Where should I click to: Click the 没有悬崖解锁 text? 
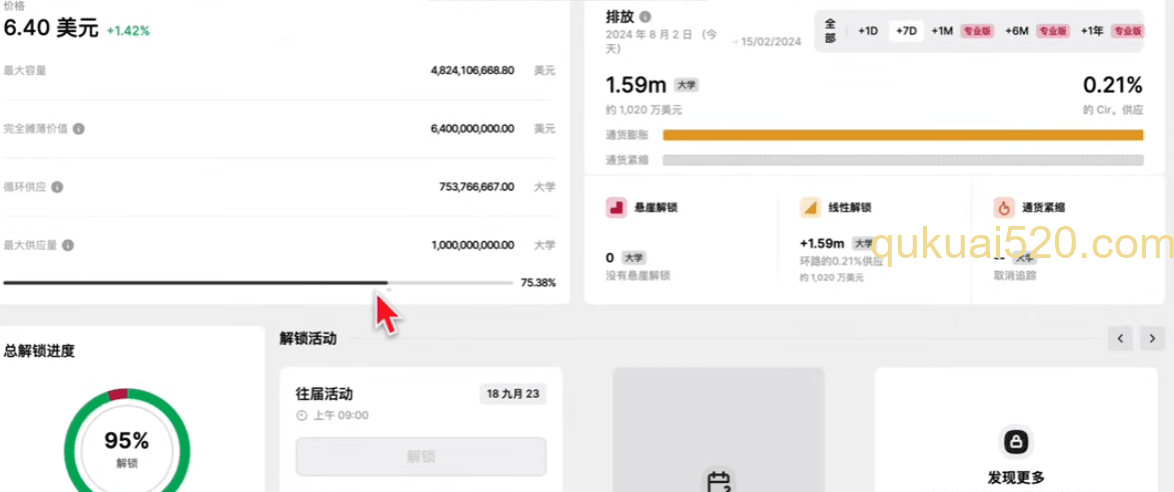(x=638, y=276)
